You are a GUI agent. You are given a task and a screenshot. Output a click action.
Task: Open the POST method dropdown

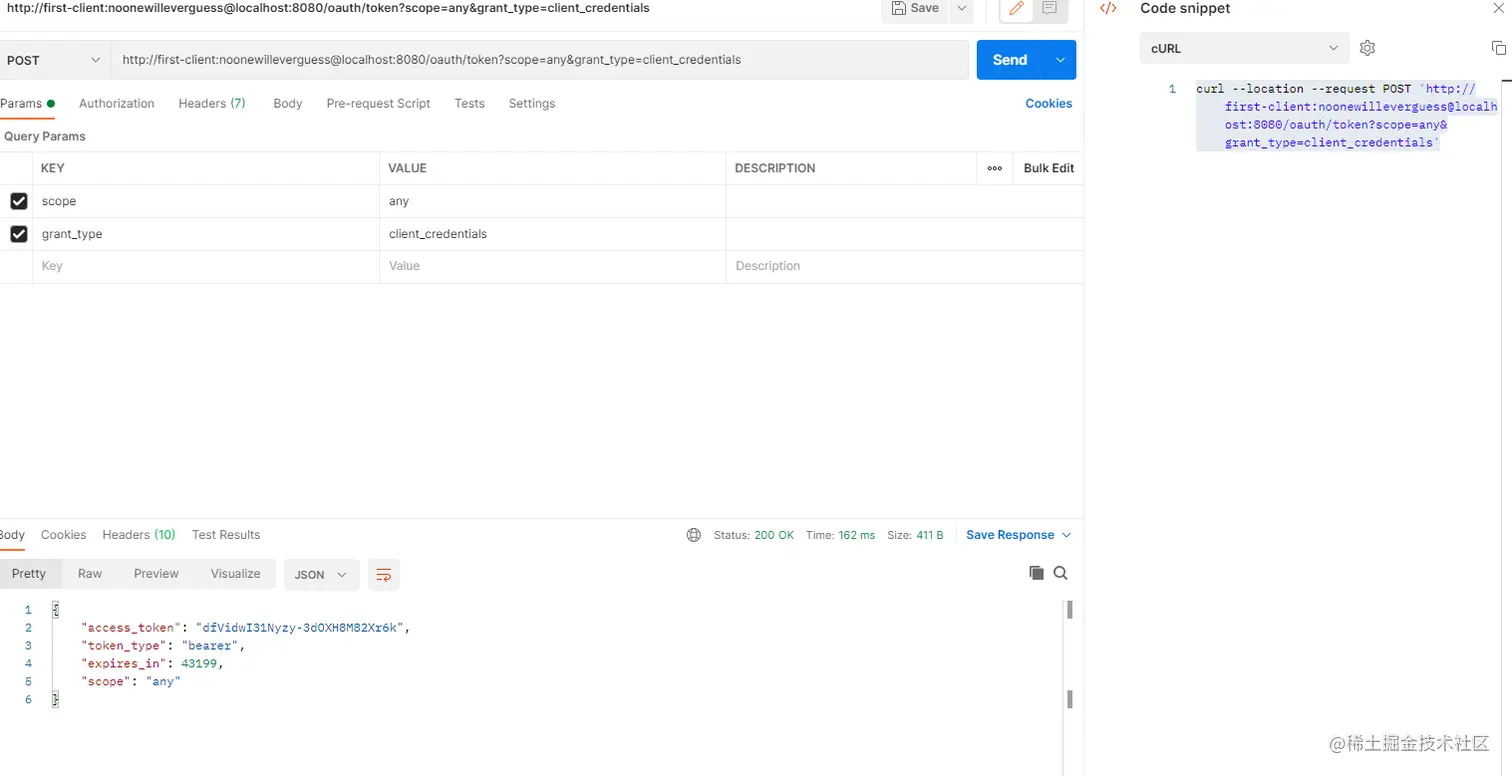[54, 60]
